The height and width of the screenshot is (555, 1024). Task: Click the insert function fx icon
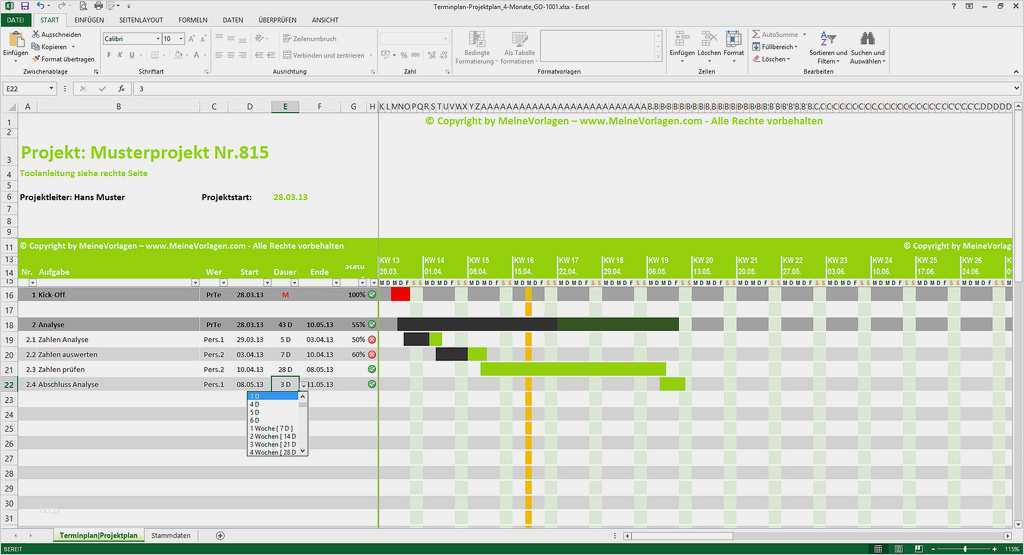tap(121, 88)
